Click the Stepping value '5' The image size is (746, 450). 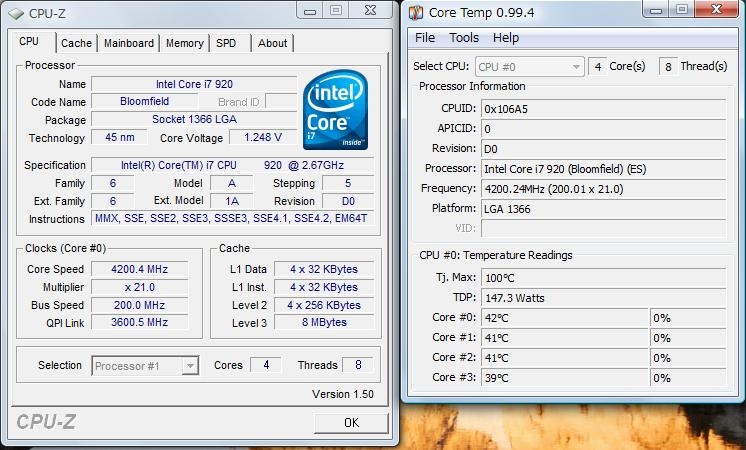click(x=348, y=183)
